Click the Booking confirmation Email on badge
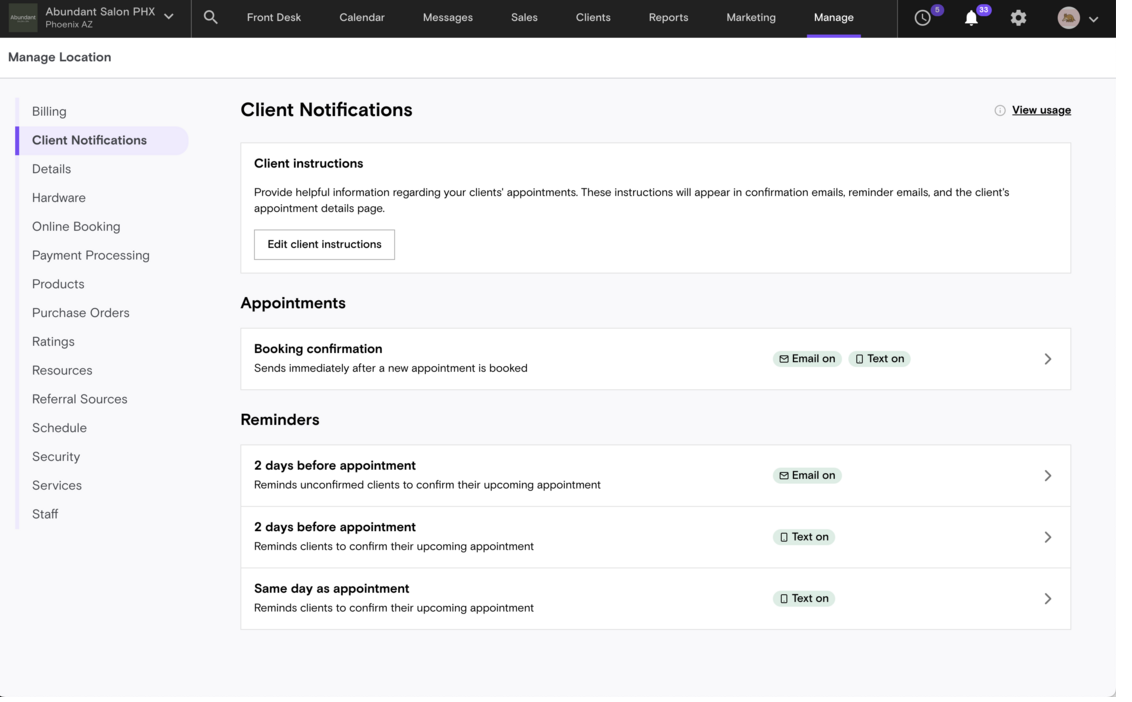This screenshot has height=702, width=1132. point(807,359)
